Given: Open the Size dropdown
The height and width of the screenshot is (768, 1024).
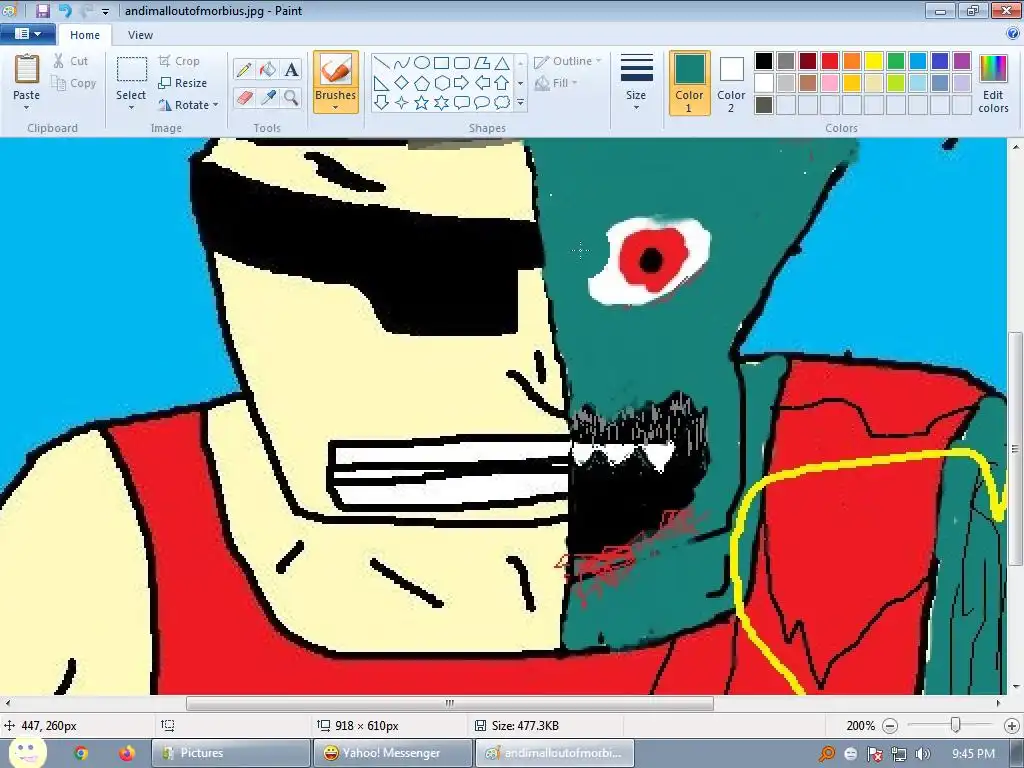Looking at the screenshot, I should tap(636, 83).
